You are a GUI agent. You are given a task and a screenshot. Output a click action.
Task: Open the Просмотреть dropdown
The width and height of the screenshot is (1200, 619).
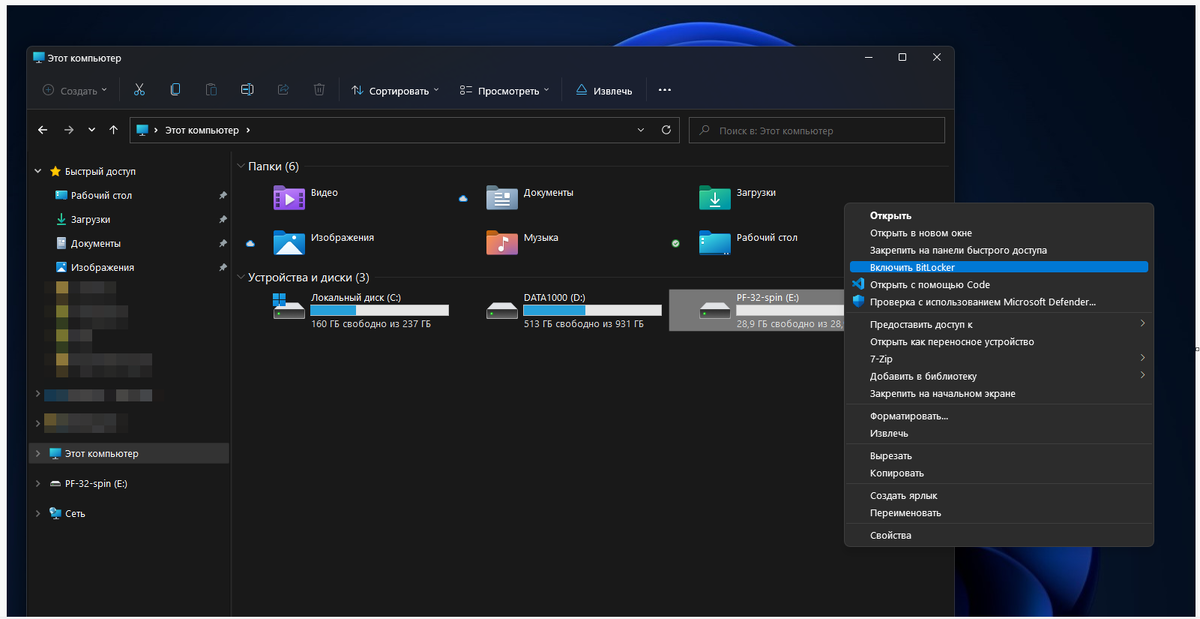505,90
